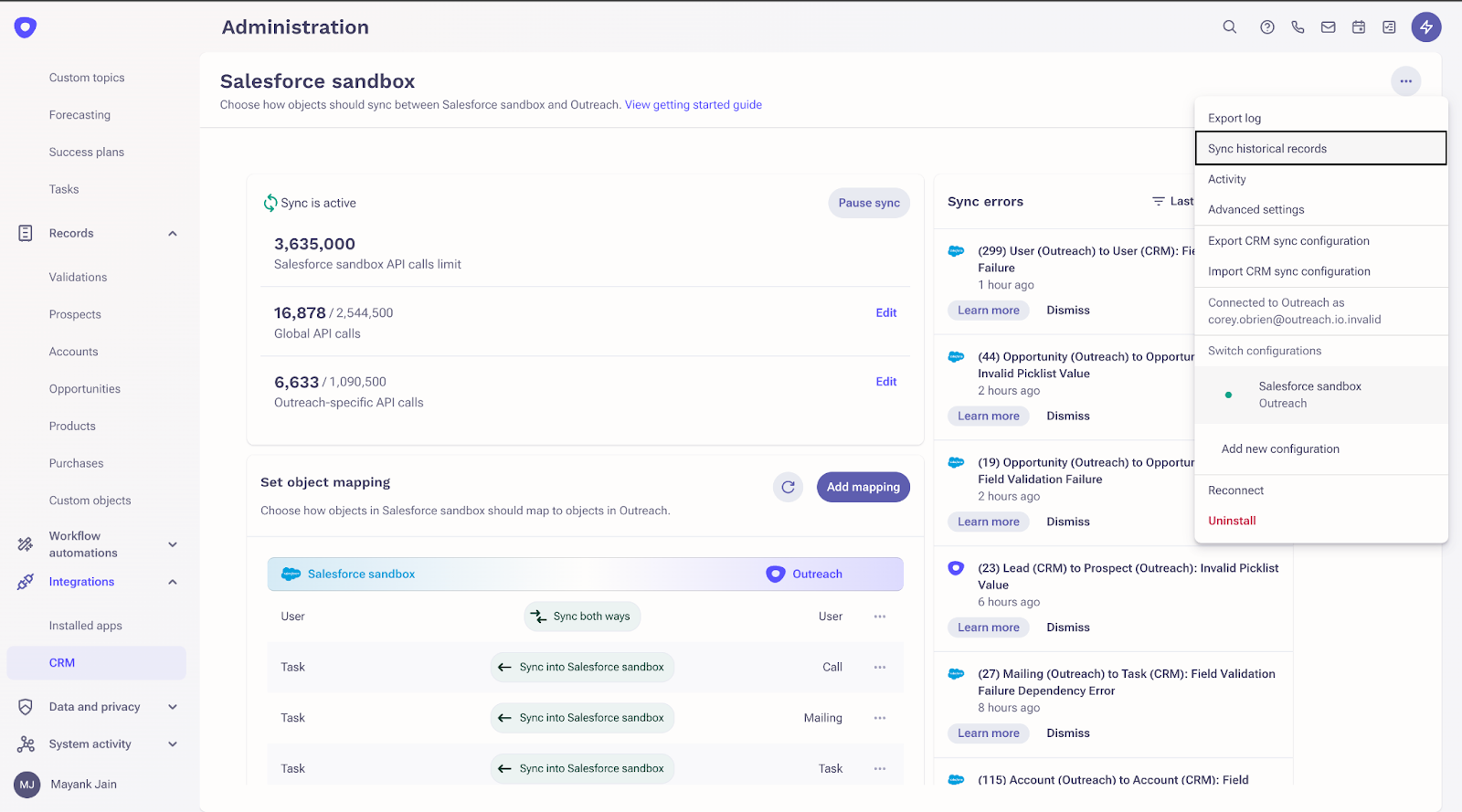Viewport: 1462px width, 812px height.
Task: Open Activity from the menu
Action: 1321,179
